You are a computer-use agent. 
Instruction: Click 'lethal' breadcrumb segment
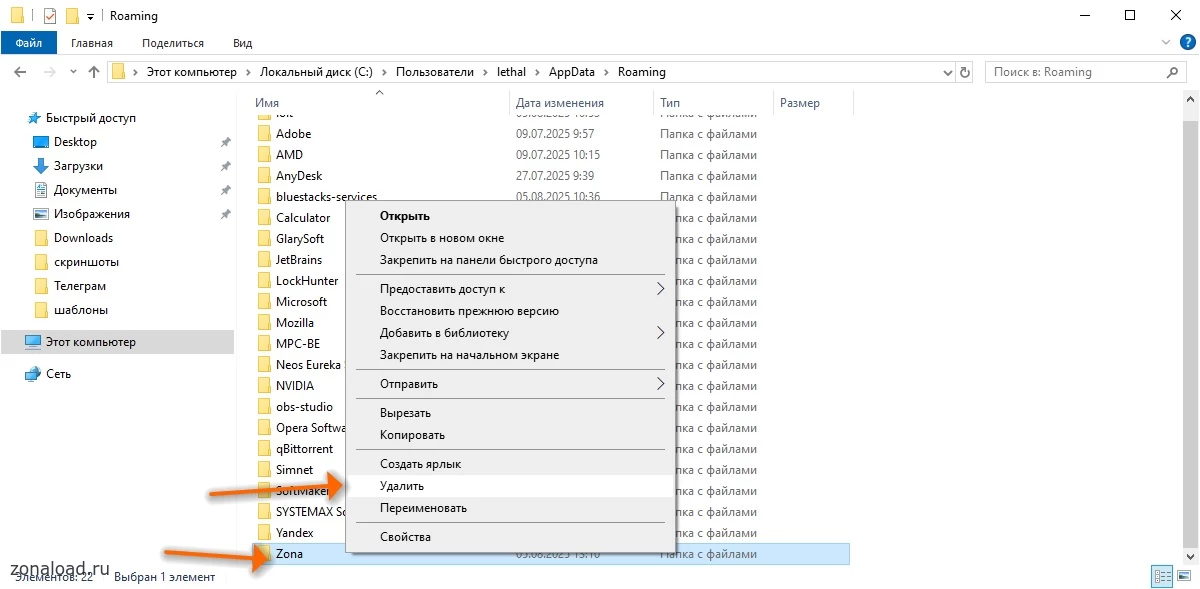(511, 72)
